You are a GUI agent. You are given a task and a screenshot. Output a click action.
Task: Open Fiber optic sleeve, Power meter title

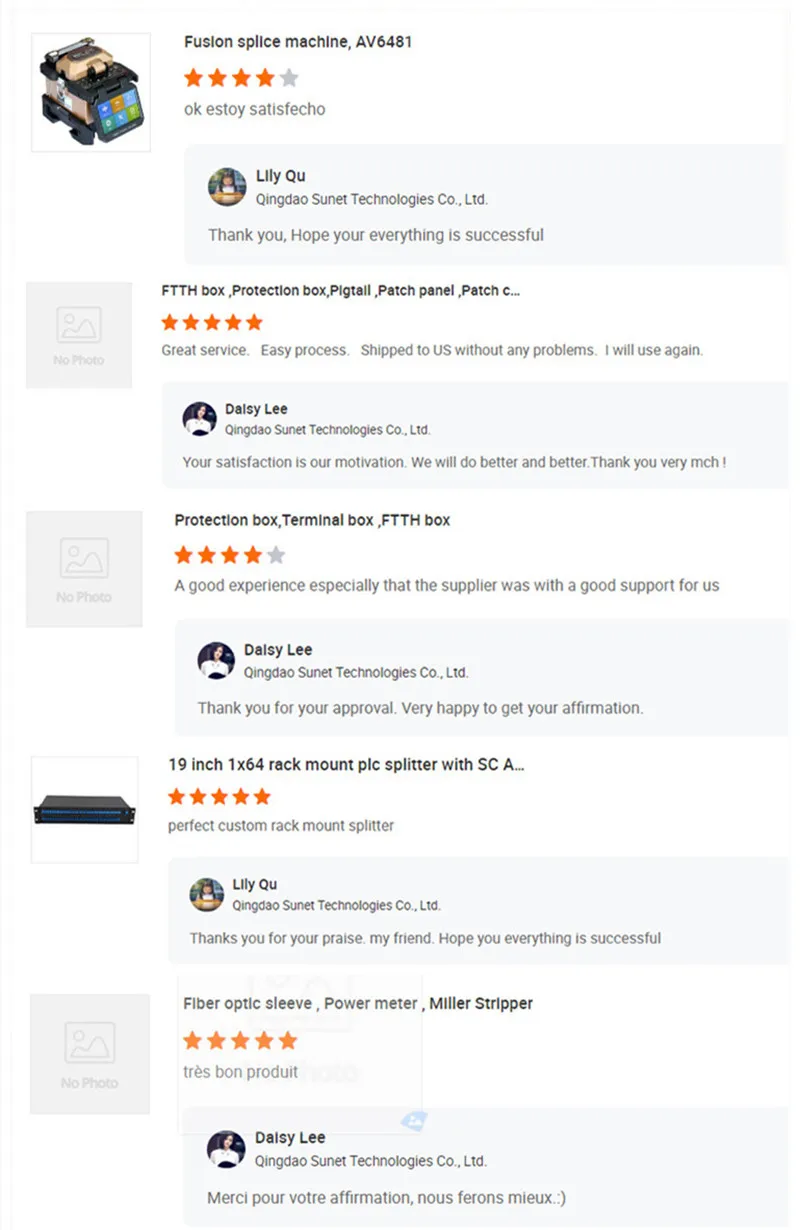click(358, 1003)
